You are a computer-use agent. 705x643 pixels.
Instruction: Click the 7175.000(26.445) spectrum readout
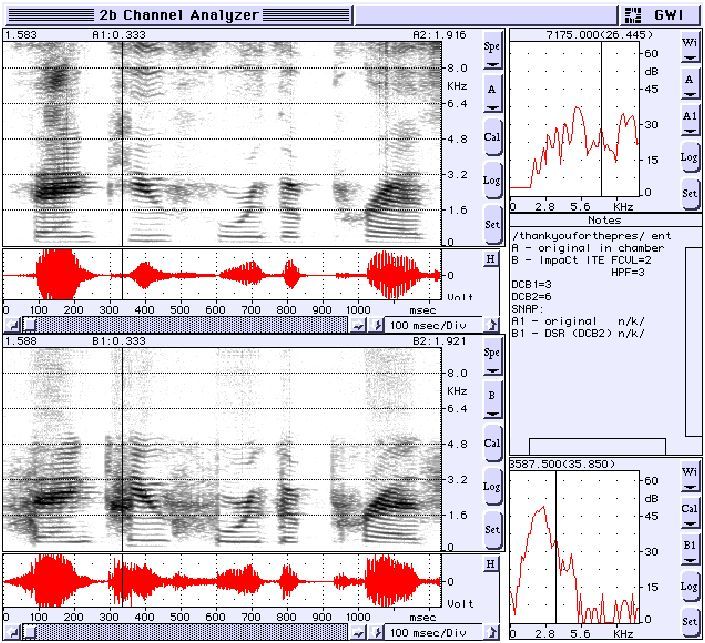point(599,35)
